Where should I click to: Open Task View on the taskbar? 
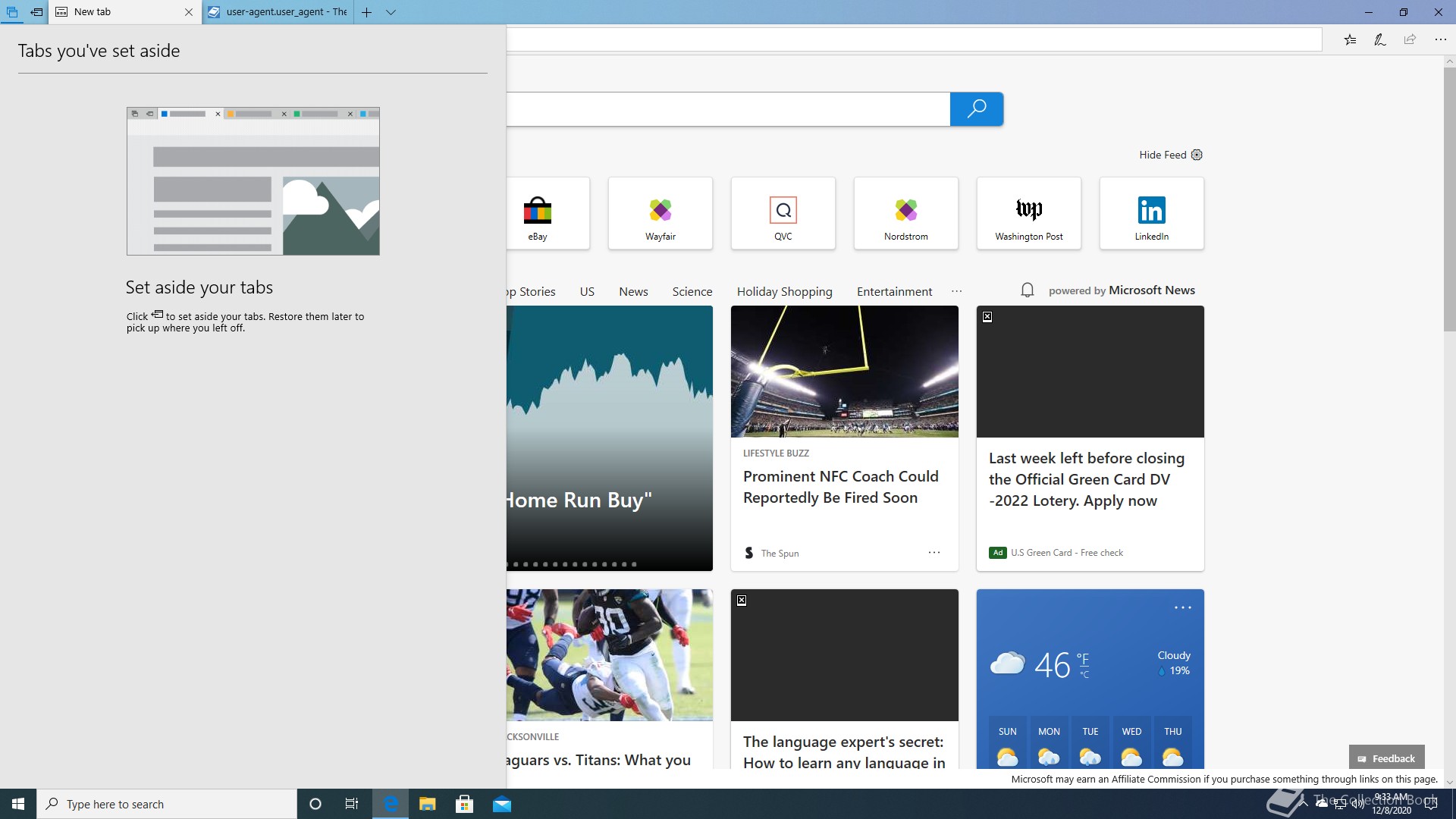click(x=352, y=804)
